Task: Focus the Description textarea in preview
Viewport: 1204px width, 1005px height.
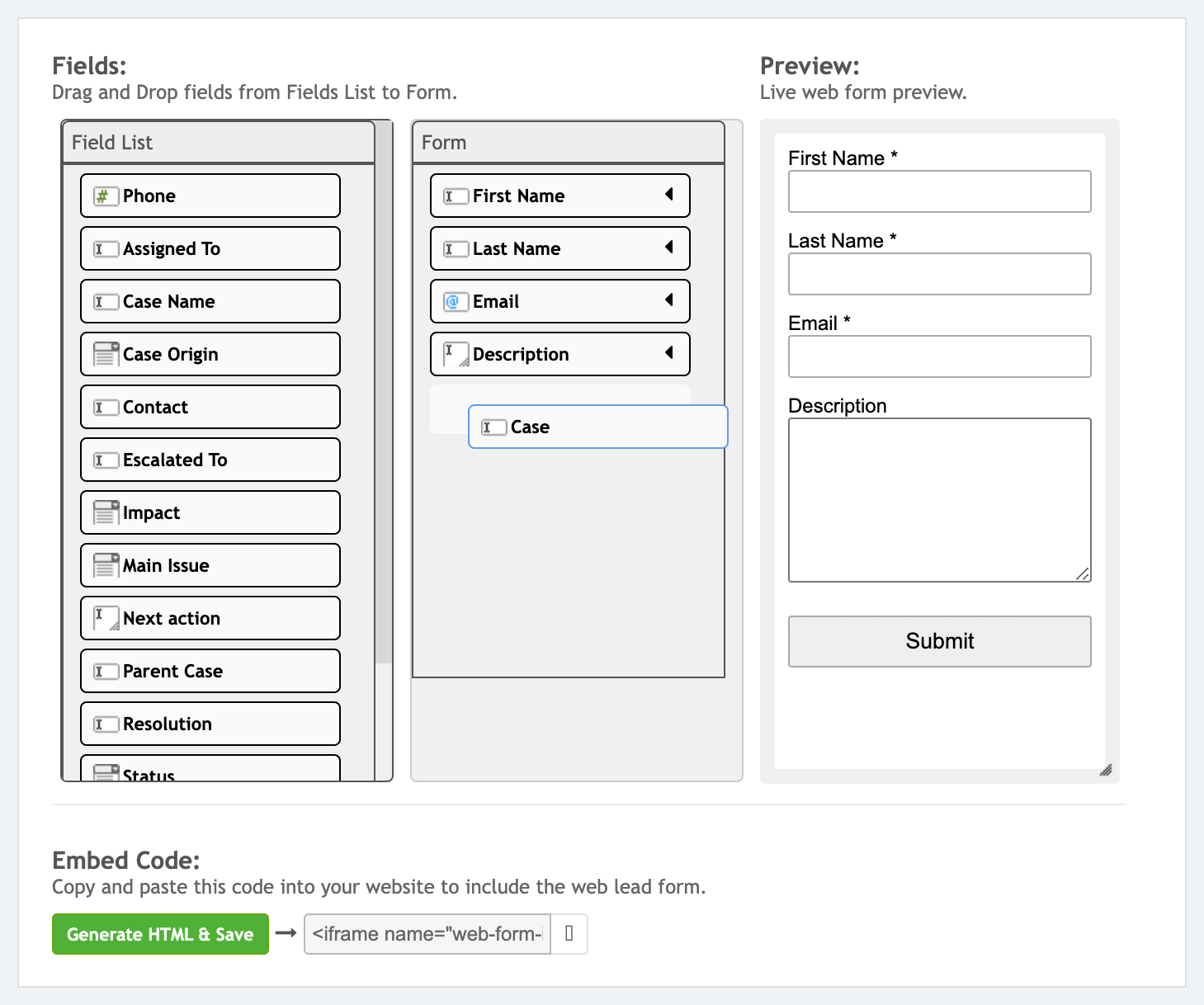Action: (x=939, y=499)
